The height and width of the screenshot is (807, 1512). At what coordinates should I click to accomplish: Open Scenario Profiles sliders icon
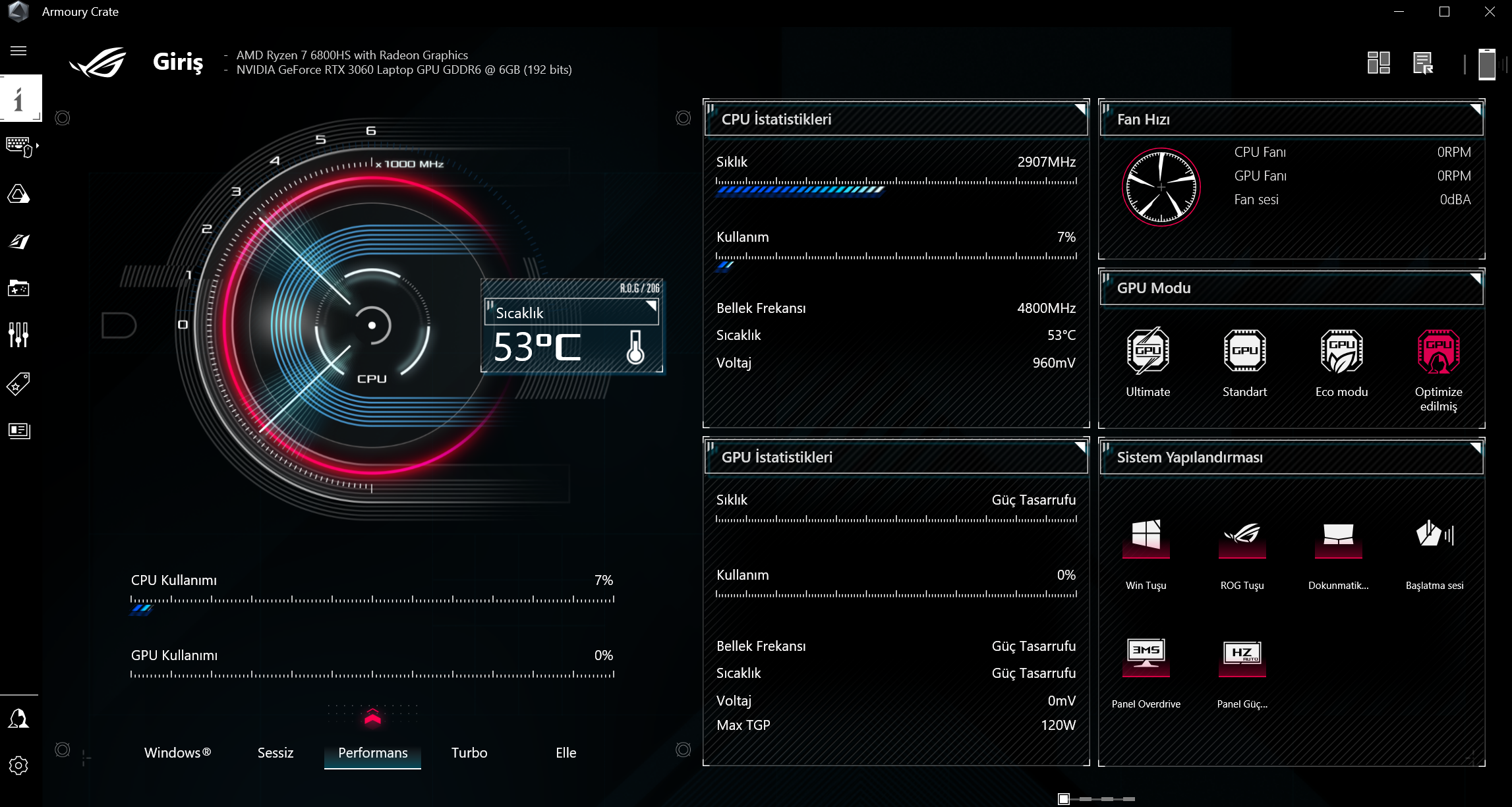pos(18,335)
